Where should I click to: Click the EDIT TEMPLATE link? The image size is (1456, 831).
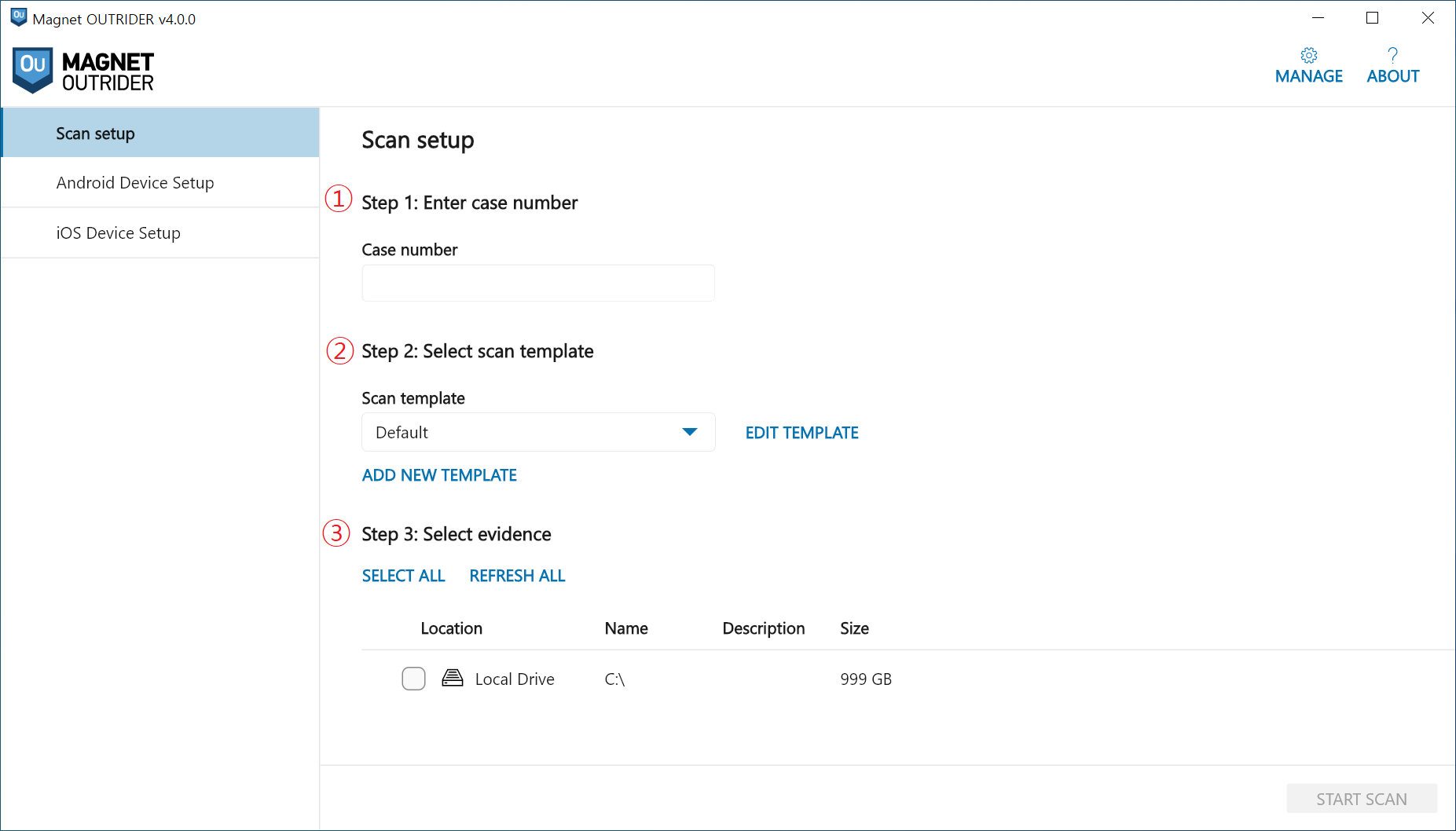point(801,433)
